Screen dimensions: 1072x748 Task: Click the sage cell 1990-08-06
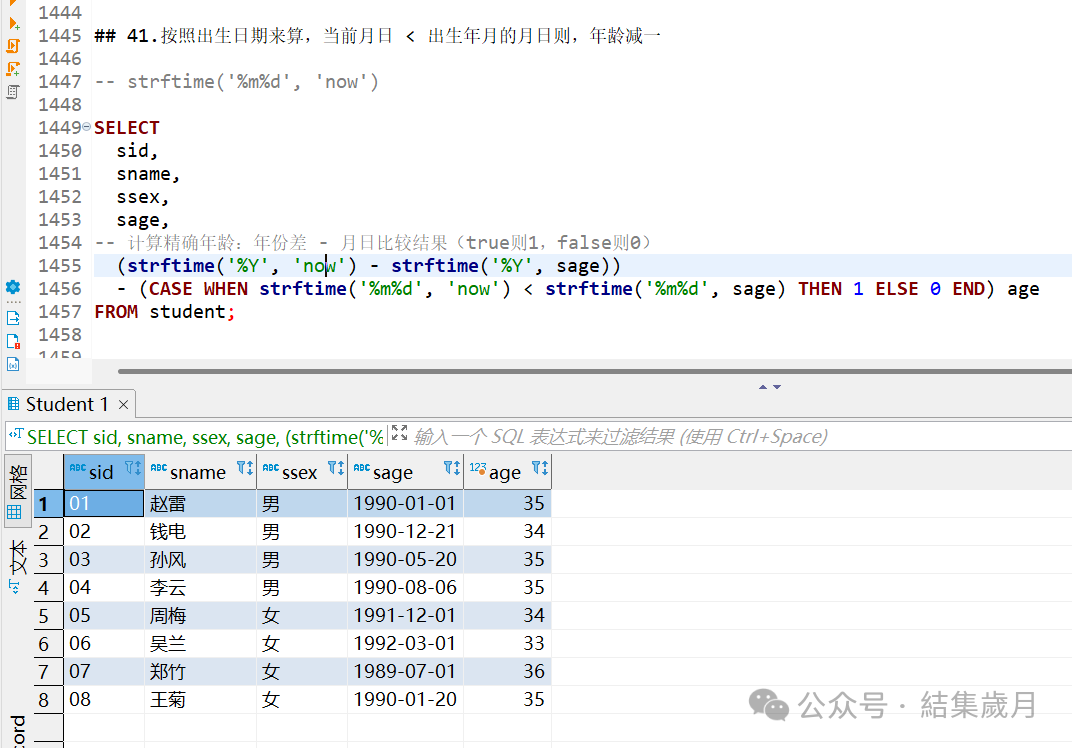coord(405,588)
